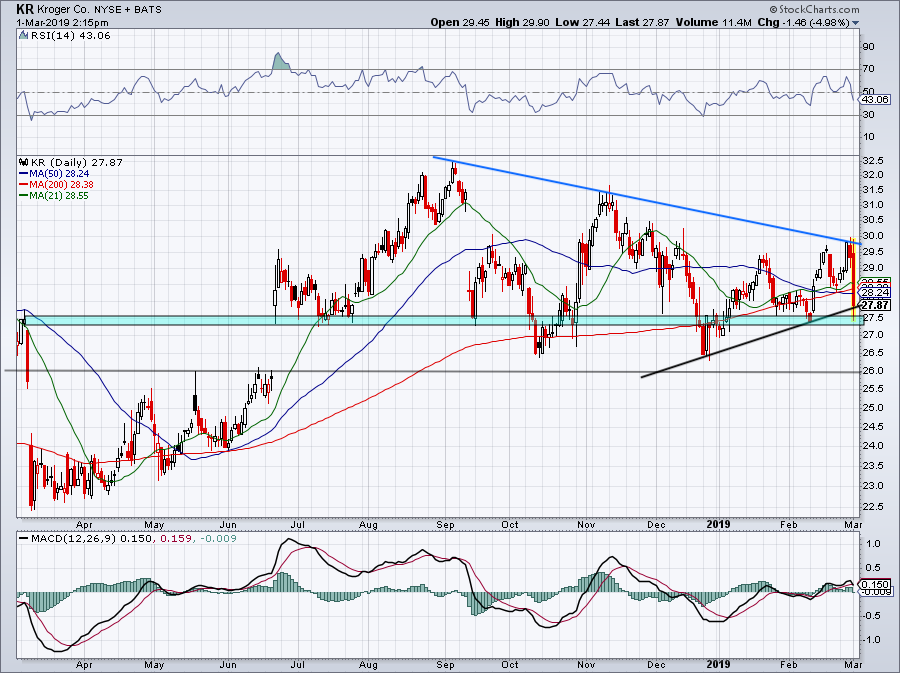Image resolution: width=900 pixels, height=673 pixels.
Task: Click the blue MA(50) legend line
Action: pyautogui.click(x=24, y=174)
